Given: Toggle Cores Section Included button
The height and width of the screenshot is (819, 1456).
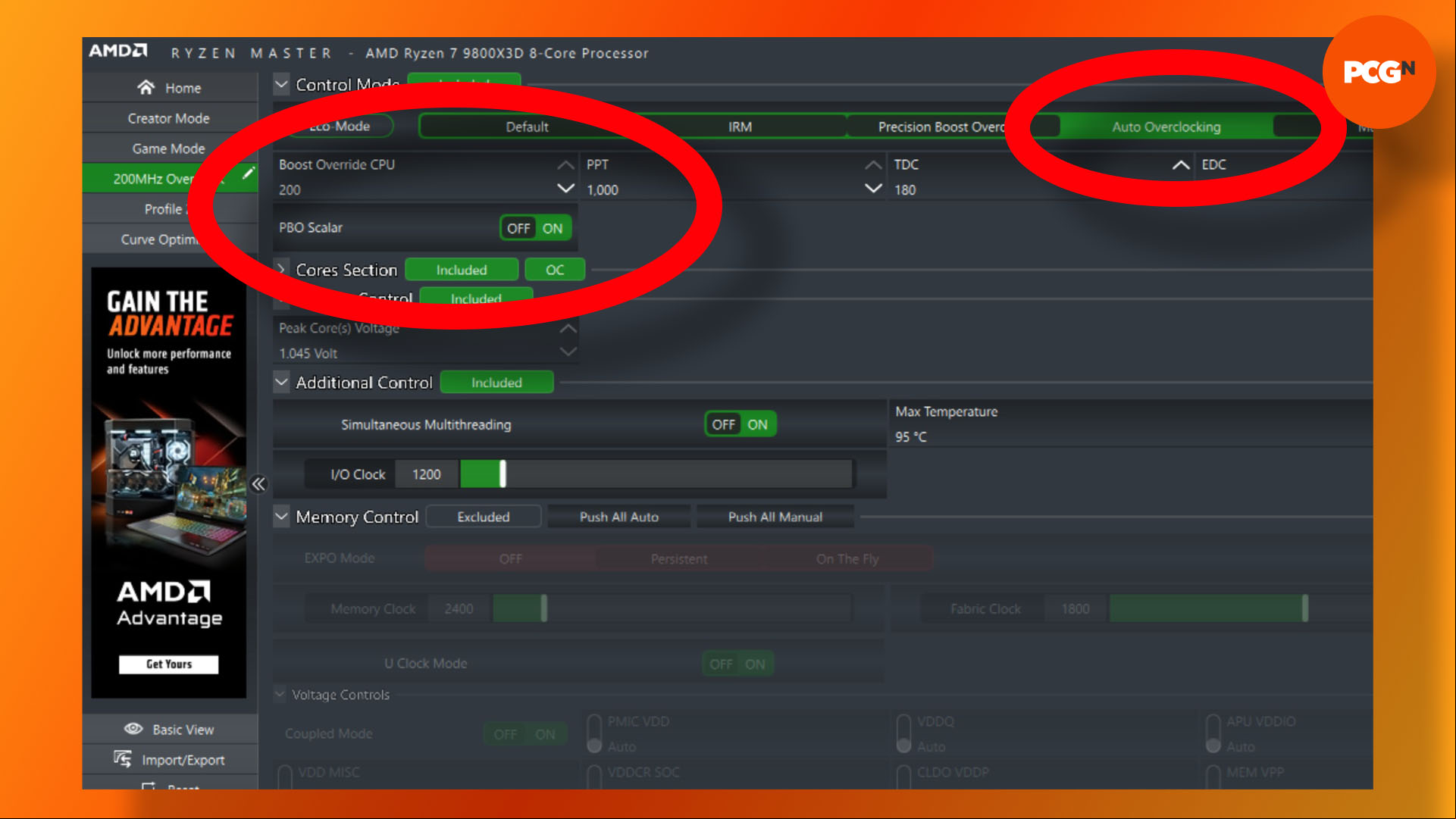Looking at the screenshot, I should 462,270.
